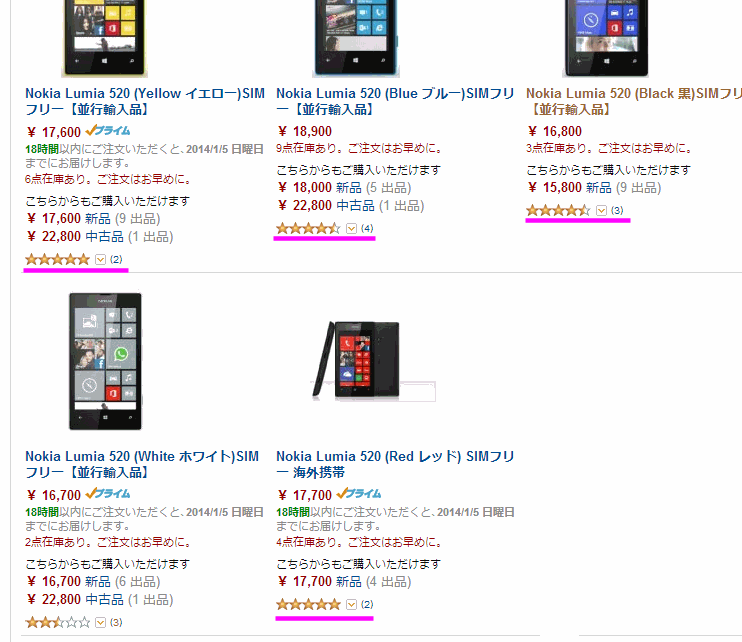Screen dimensions: 742x642
Task: Expand rating dropdown for Blue Lumia 520
Action: [x=351, y=229]
